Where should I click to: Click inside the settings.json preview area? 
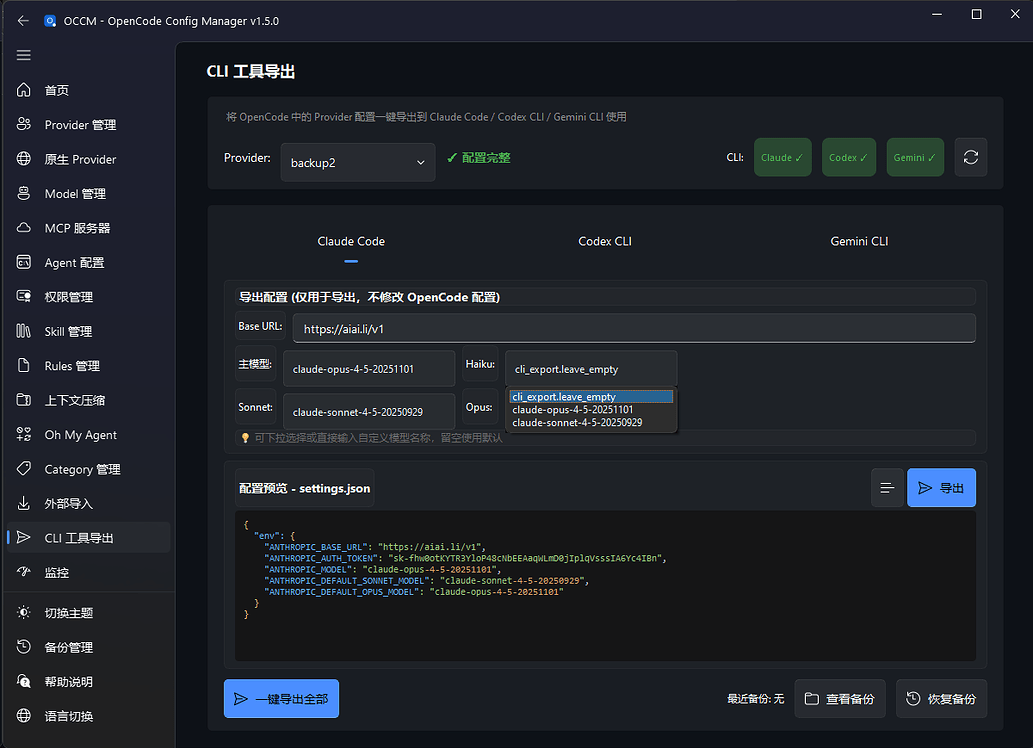point(605,585)
